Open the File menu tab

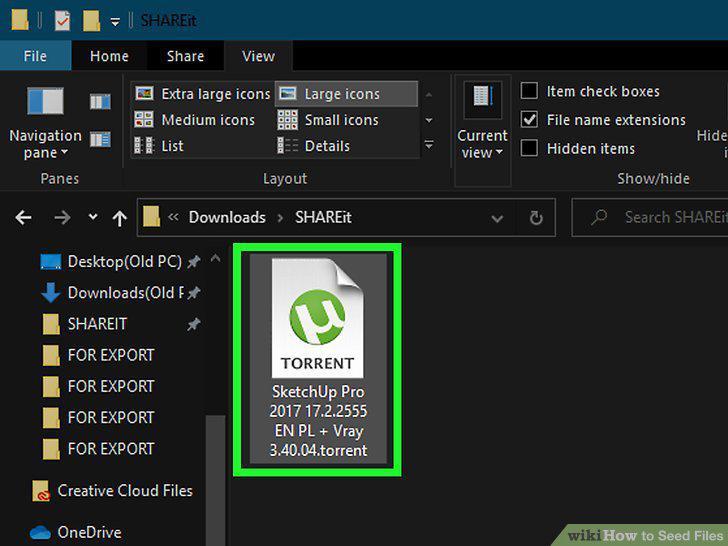click(35, 56)
